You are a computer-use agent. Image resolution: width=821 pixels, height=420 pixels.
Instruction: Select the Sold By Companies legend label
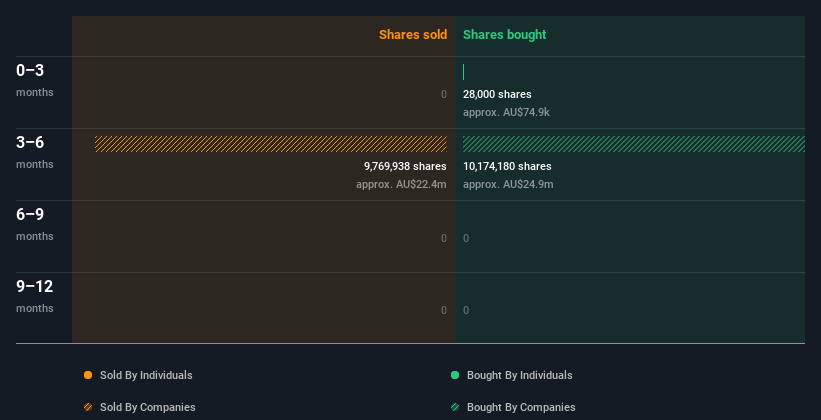(x=148, y=407)
